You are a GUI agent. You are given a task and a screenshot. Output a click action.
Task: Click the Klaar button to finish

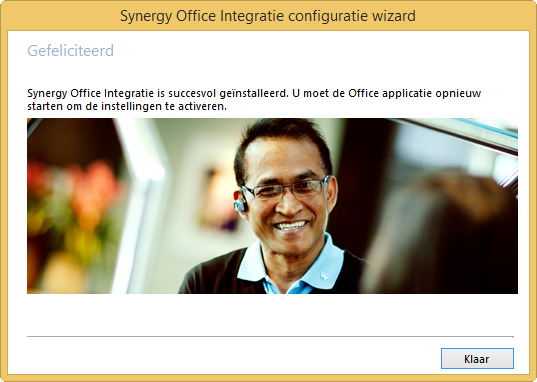pyautogui.click(x=477, y=359)
